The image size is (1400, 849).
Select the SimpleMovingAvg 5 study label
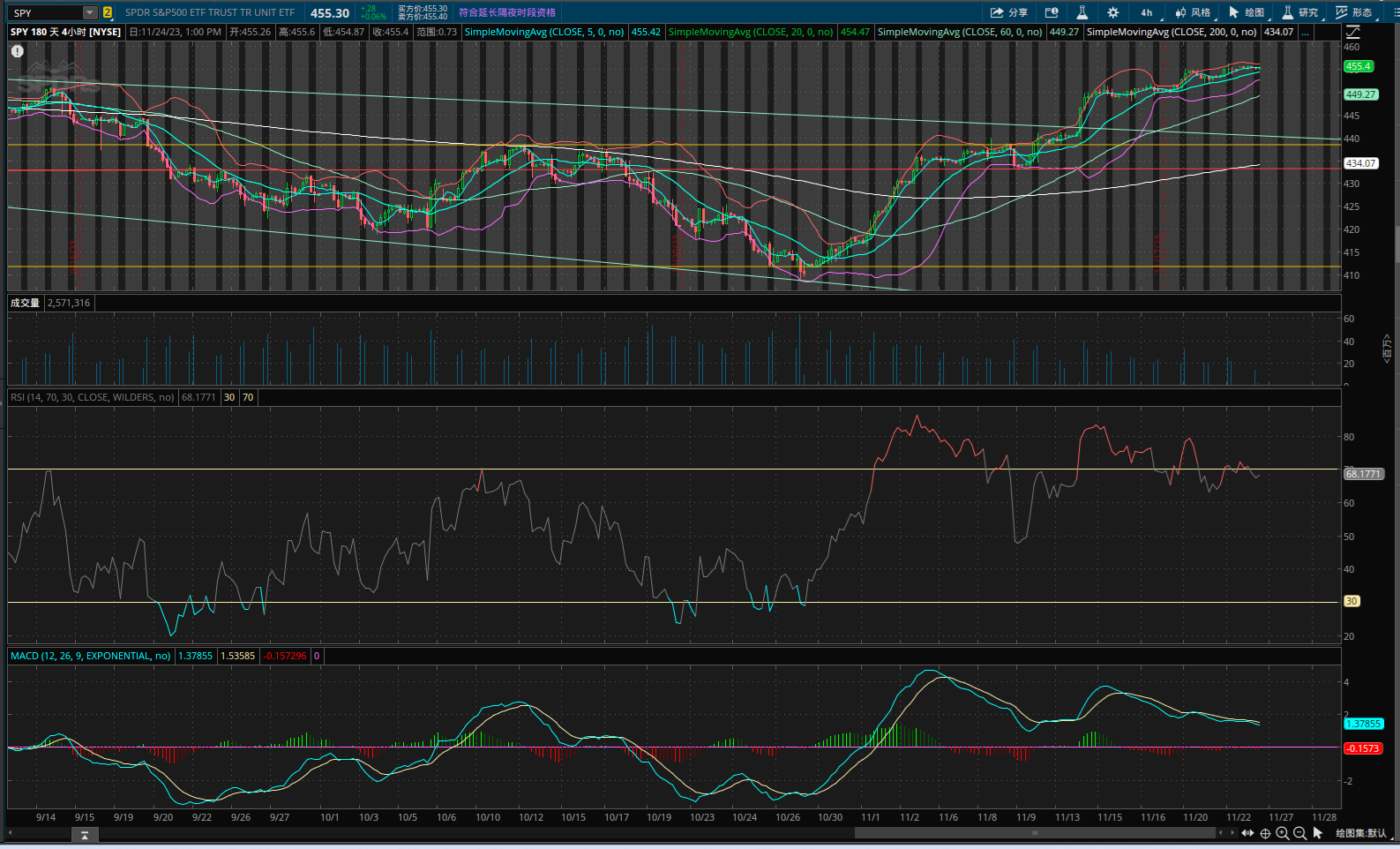pos(544,32)
